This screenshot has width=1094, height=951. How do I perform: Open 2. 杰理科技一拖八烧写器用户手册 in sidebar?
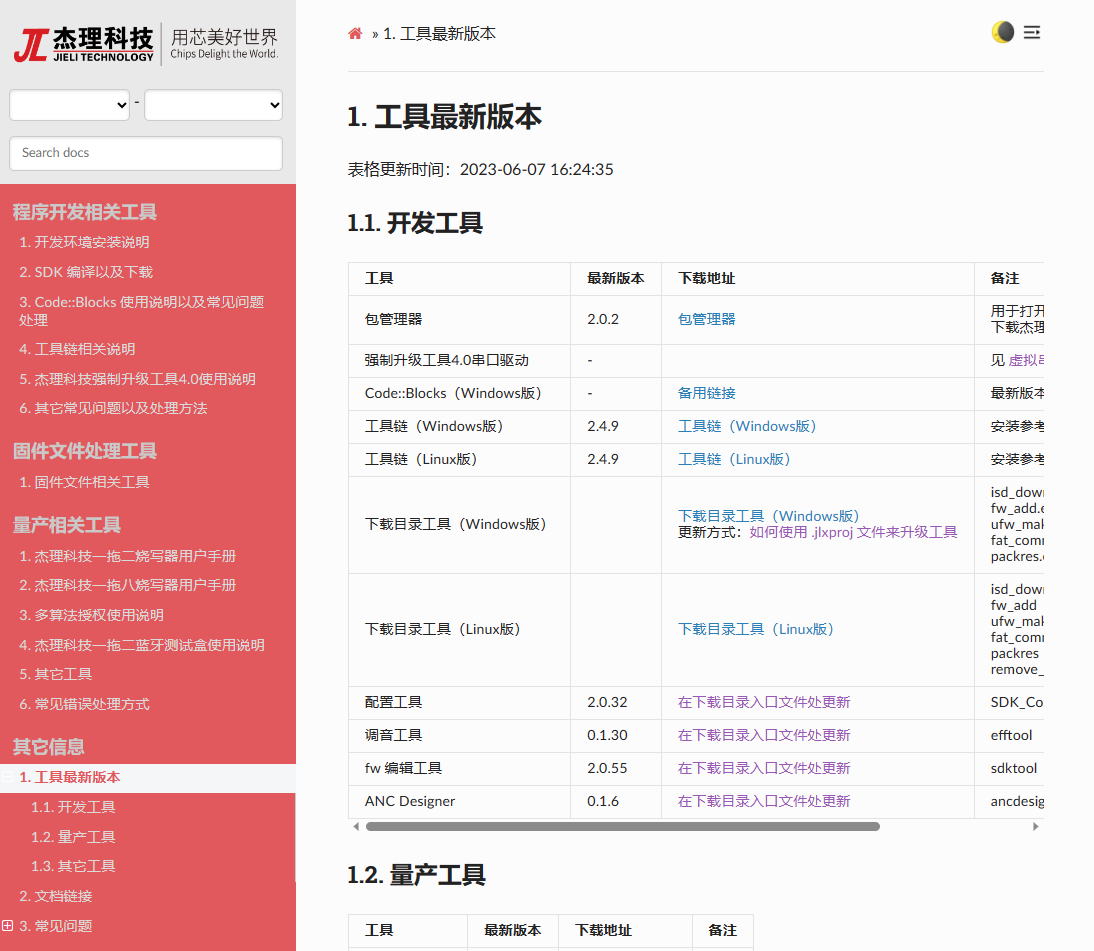tap(128, 585)
